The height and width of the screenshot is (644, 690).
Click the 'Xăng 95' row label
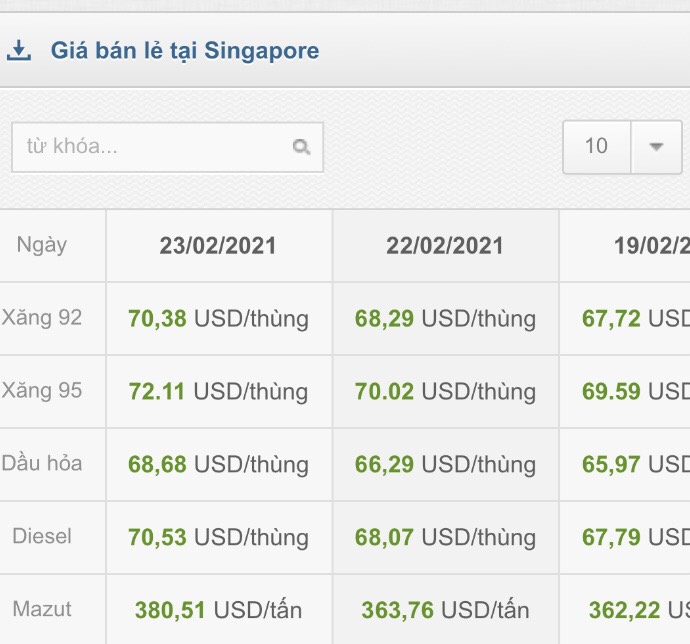point(42,391)
